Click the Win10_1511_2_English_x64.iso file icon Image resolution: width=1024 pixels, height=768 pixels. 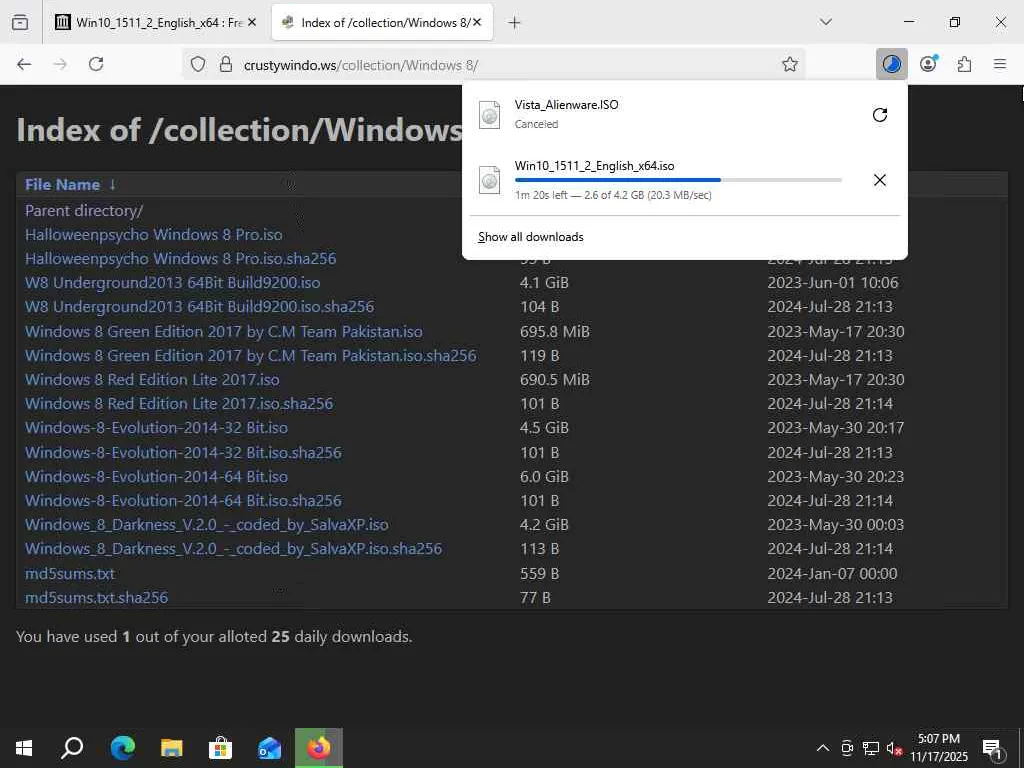click(x=490, y=180)
